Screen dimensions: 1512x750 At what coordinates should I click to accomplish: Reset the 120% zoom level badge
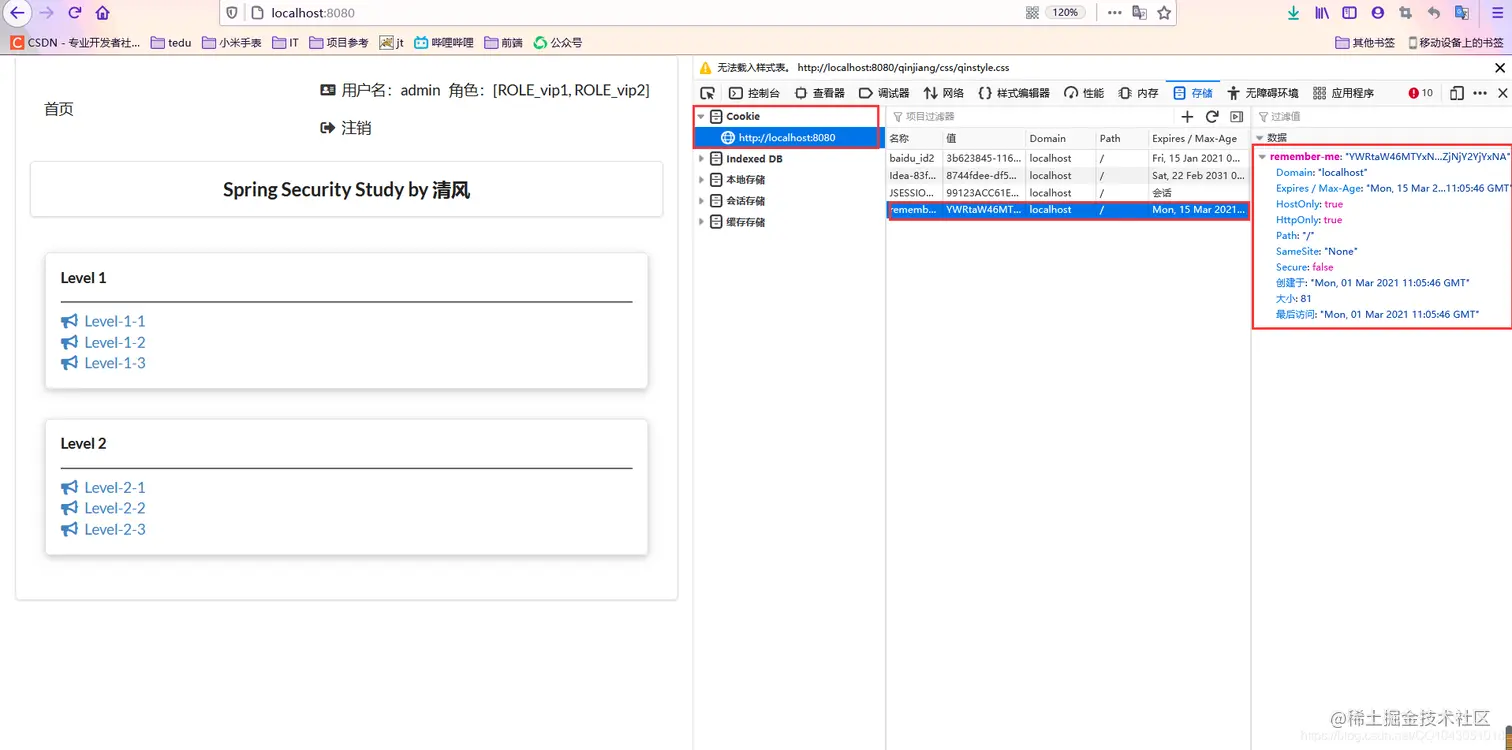[1066, 13]
